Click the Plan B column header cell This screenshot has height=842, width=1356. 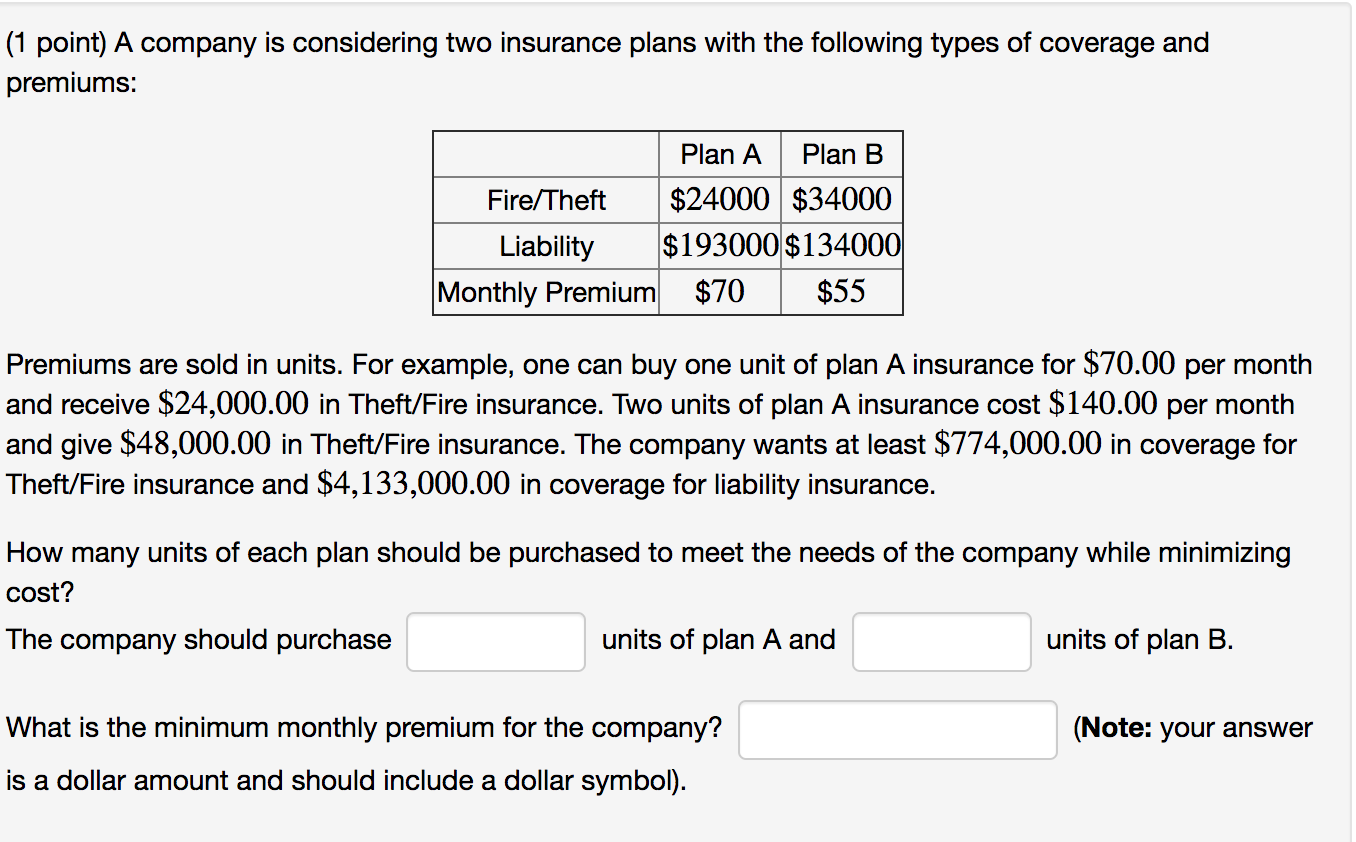(842, 155)
